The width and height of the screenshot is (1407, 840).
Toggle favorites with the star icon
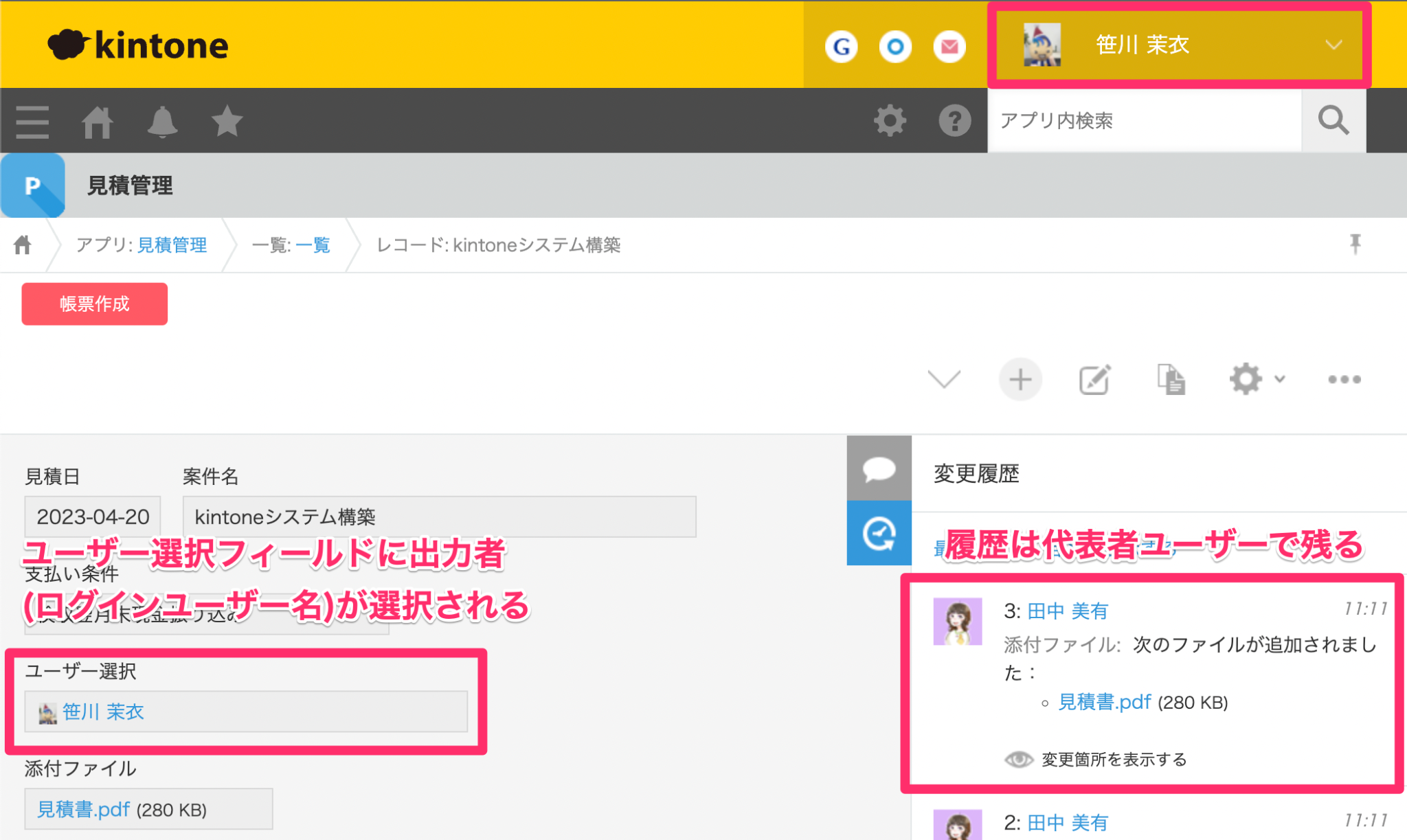tap(227, 121)
